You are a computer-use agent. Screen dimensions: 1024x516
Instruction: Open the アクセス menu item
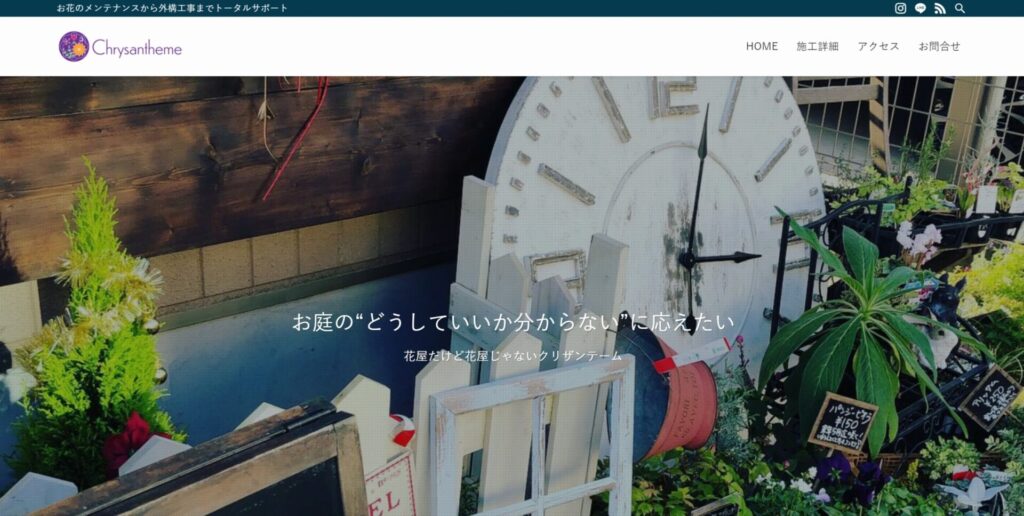[878, 46]
